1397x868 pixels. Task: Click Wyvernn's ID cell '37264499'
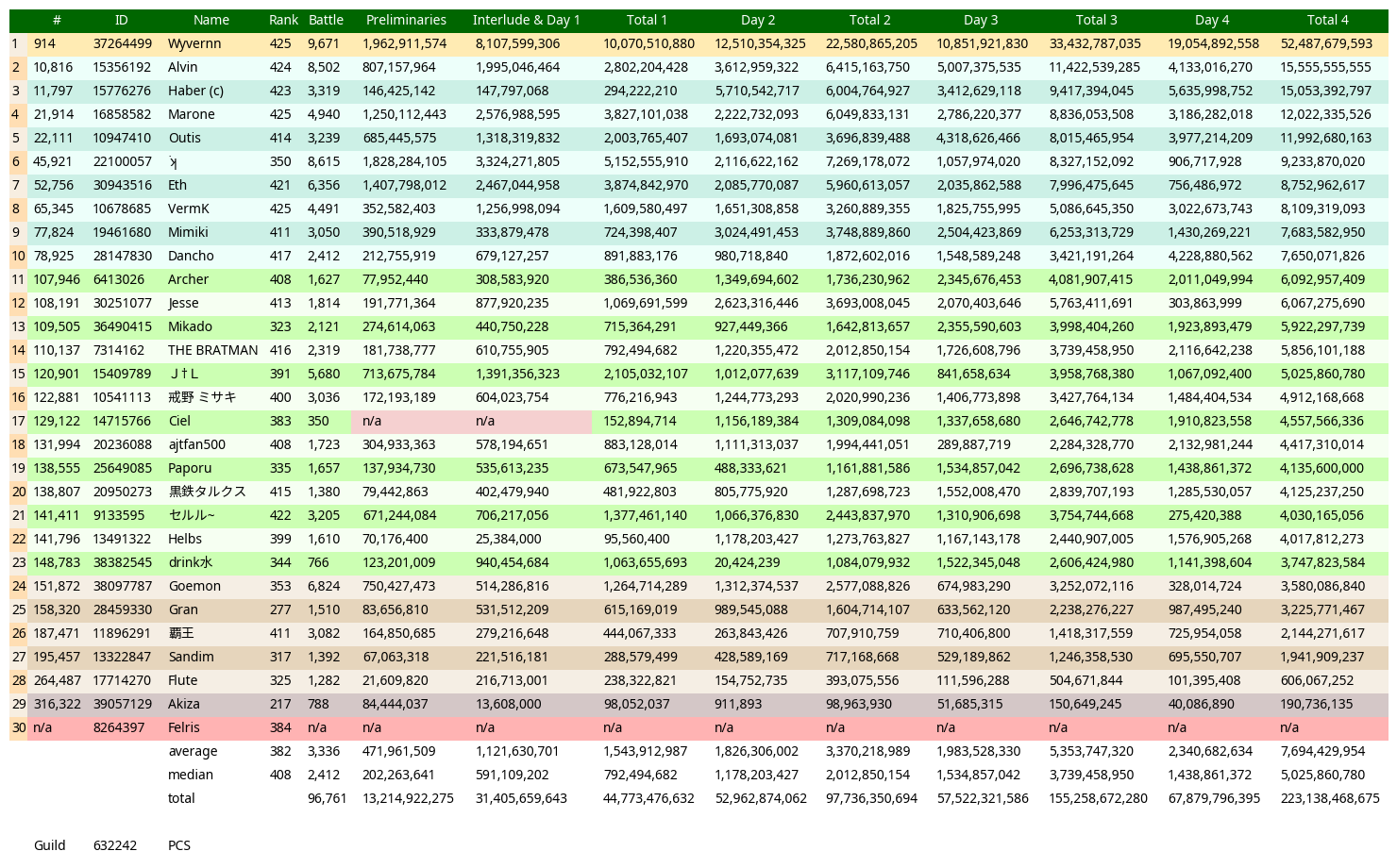pos(123,43)
